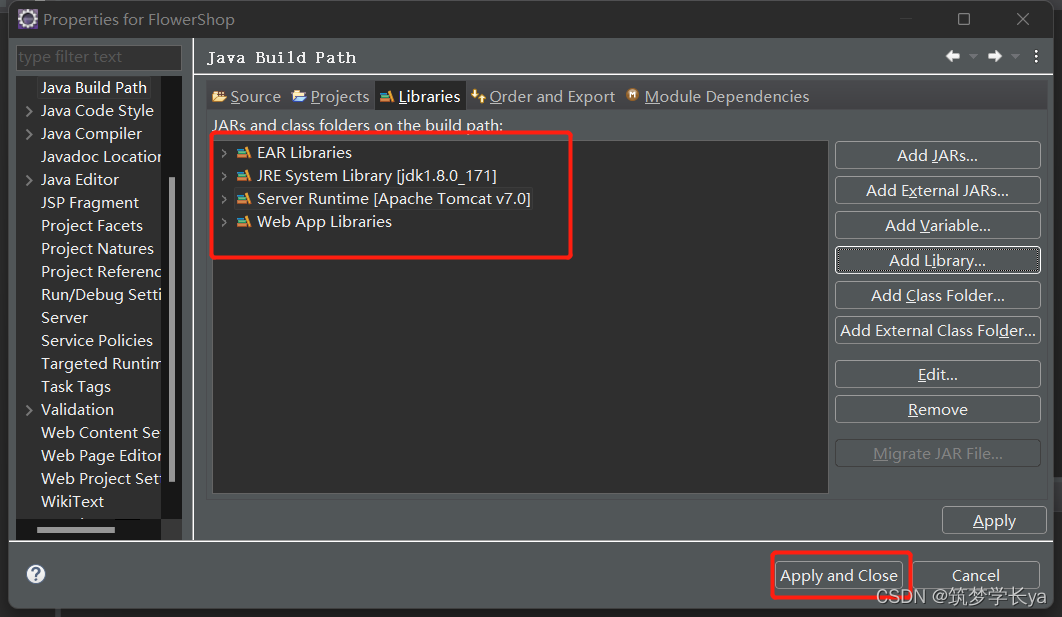
Task: Click the Add Variable button
Action: point(937,226)
